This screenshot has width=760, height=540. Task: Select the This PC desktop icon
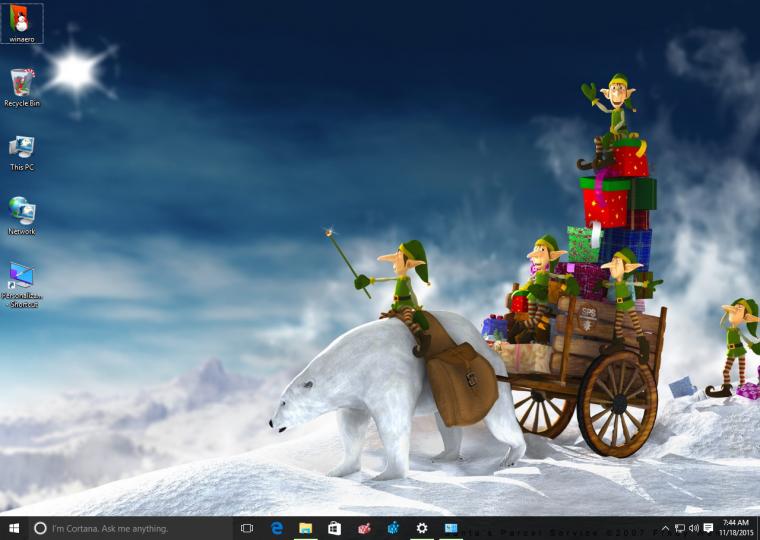pyautogui.click(x=22, y=153)
